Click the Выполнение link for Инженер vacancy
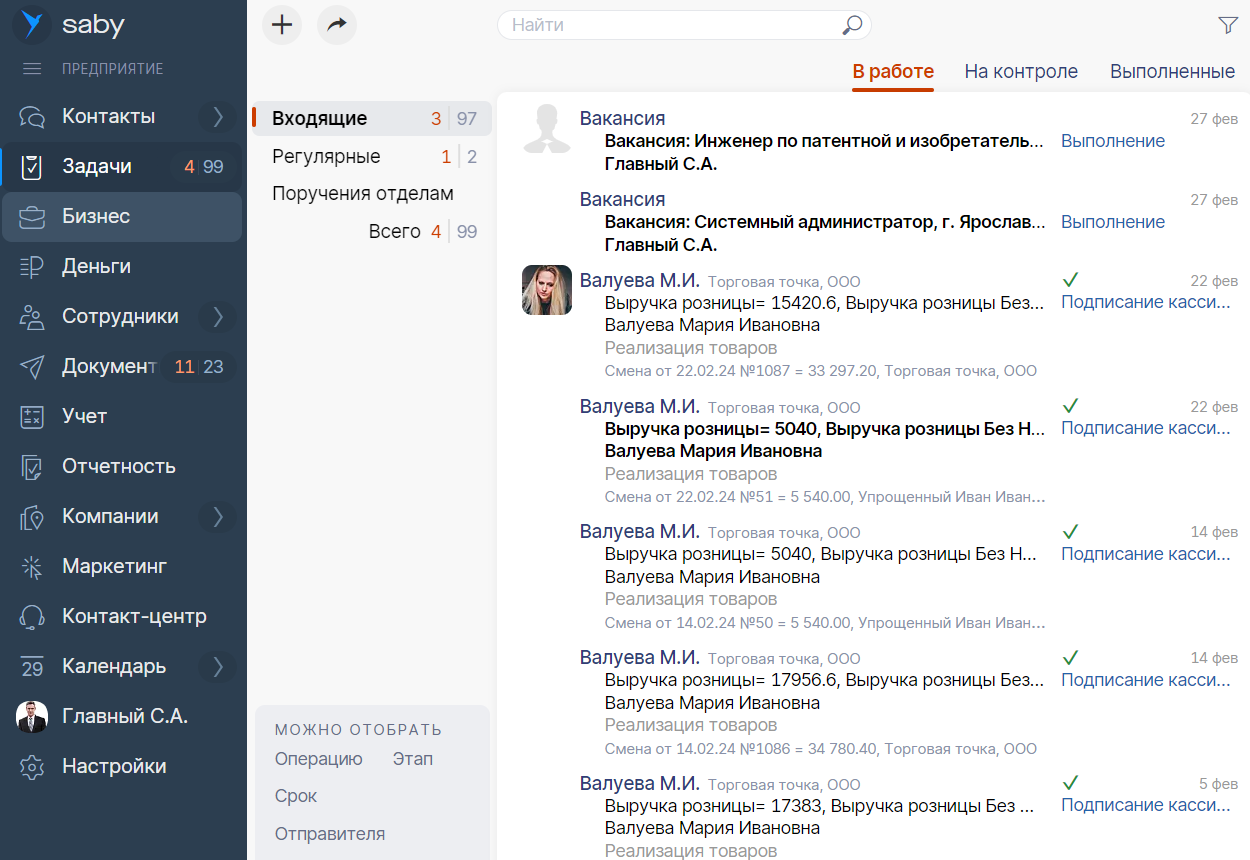The height and width of the screenshot is (860, 1250). pos(1112,141)
